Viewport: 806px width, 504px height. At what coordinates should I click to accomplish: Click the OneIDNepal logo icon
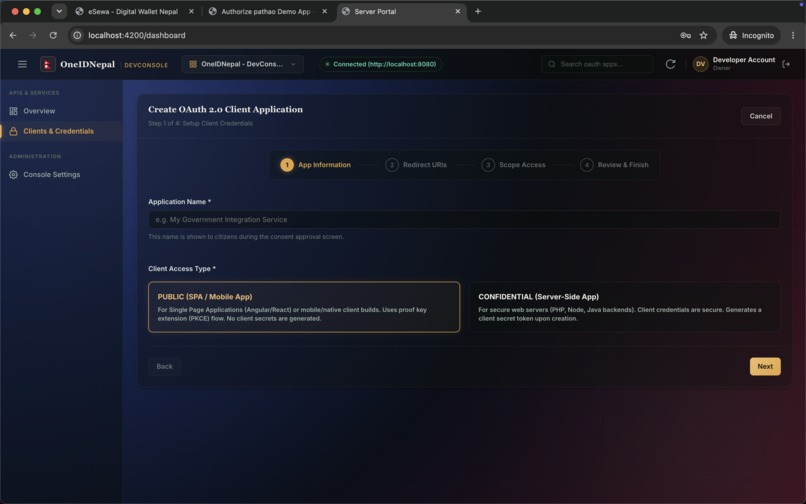point(48,64)
